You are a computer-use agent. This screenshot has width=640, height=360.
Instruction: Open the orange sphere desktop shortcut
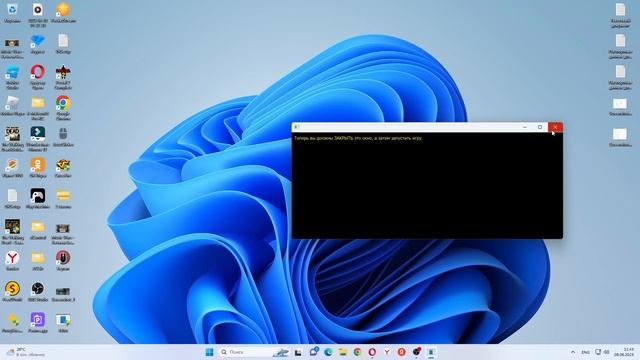point(63,11)
